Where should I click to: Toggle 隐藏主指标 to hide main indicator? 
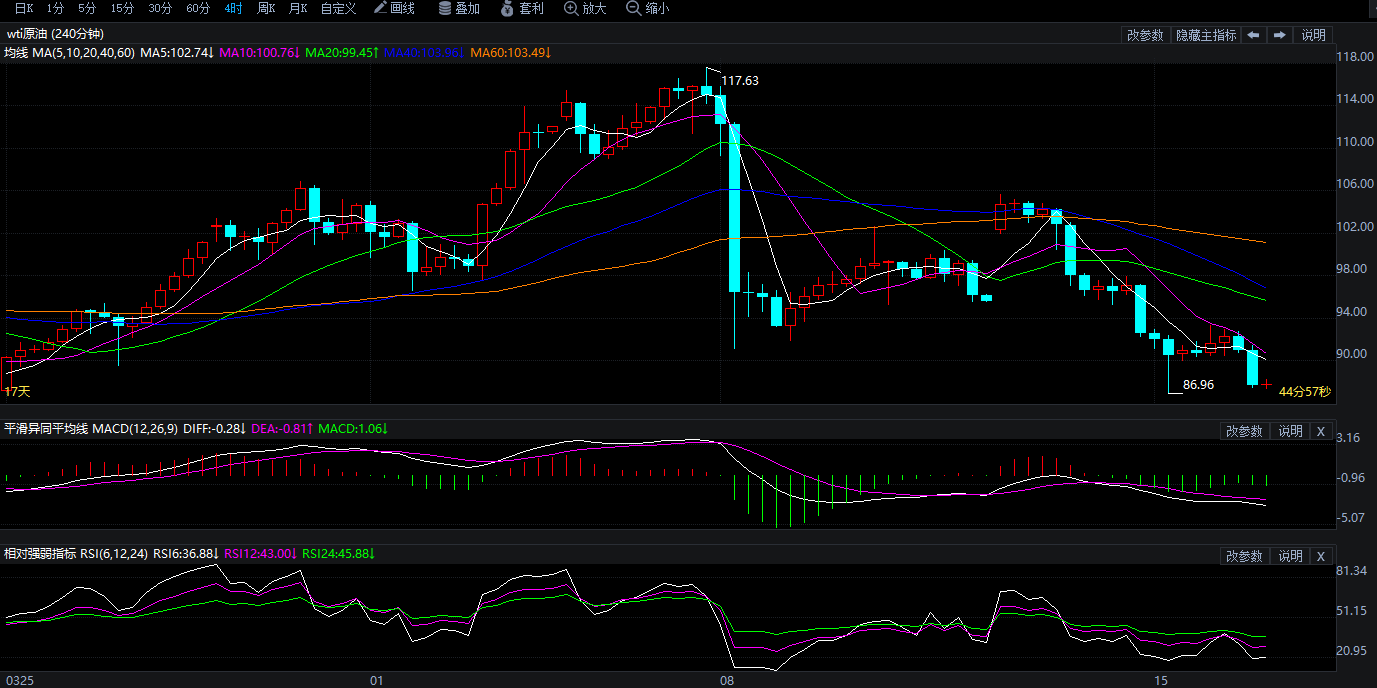1205,35
